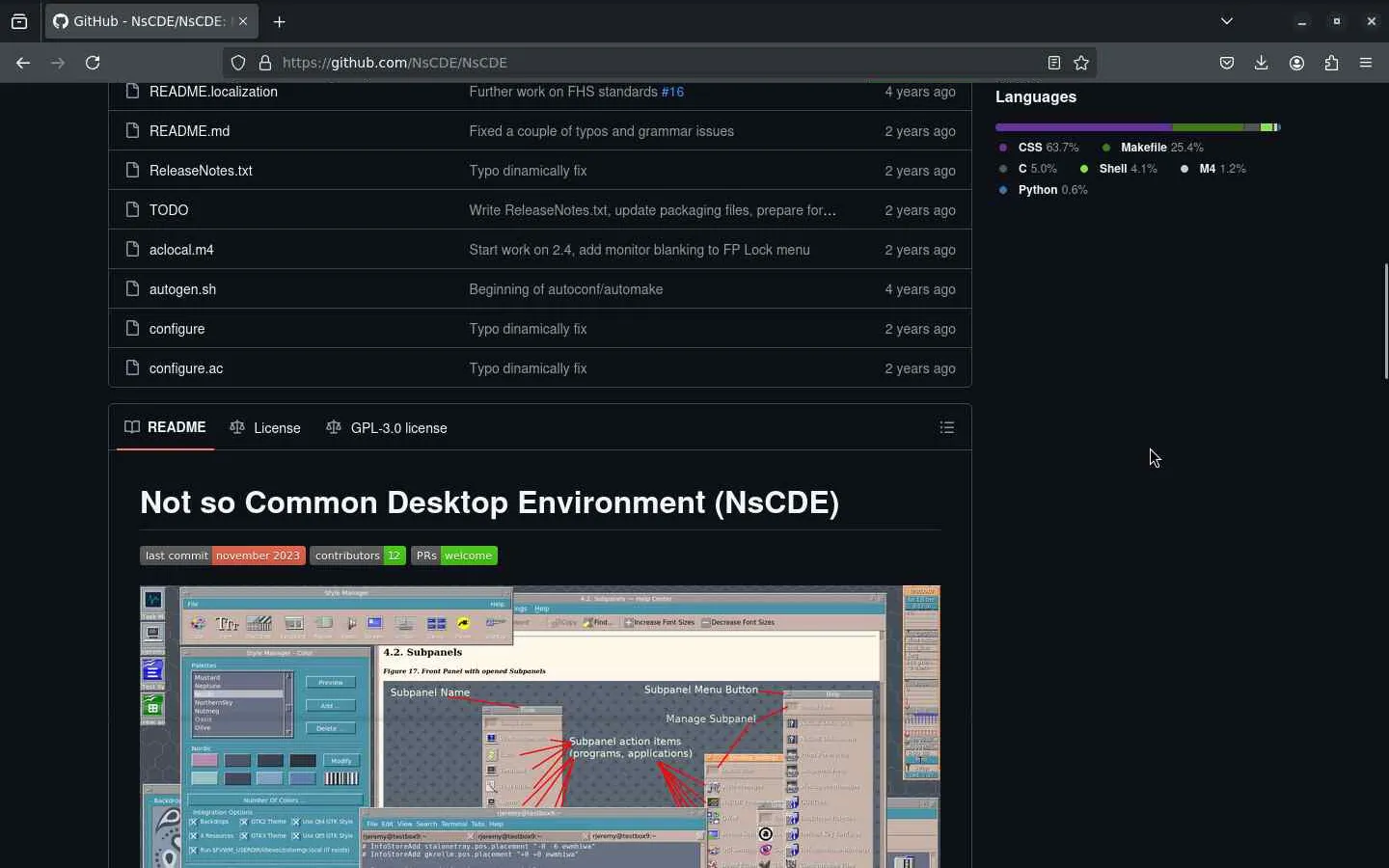This screenshot has width=1389, height=868.
Task: Click the file icon beside README.md
Action: pos(133,131)
